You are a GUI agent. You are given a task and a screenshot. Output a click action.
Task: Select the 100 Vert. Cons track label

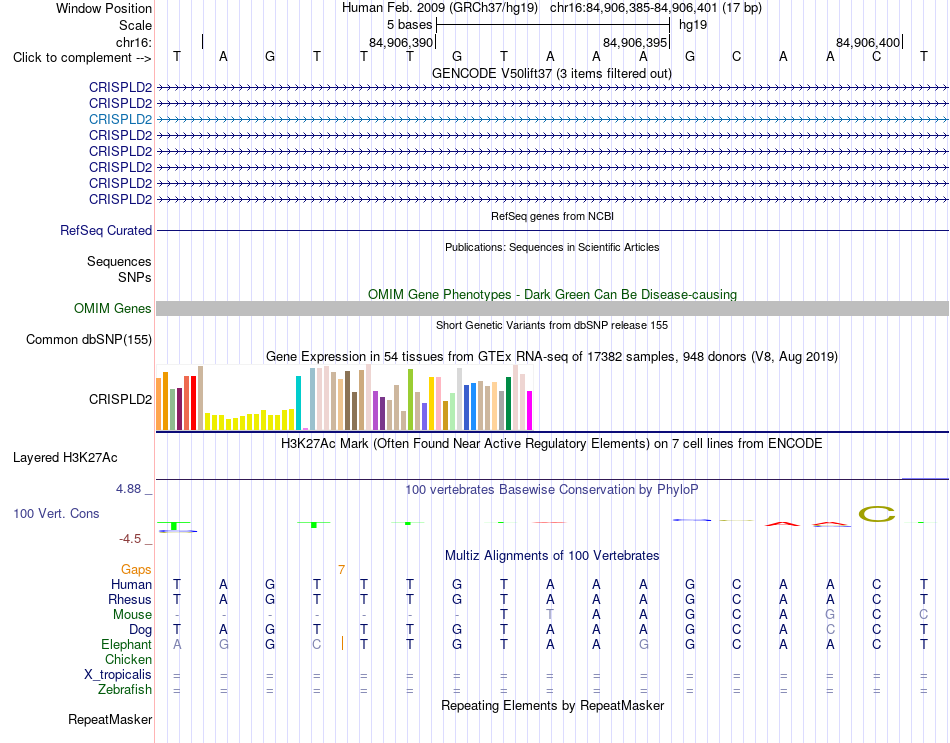[56, 513]
